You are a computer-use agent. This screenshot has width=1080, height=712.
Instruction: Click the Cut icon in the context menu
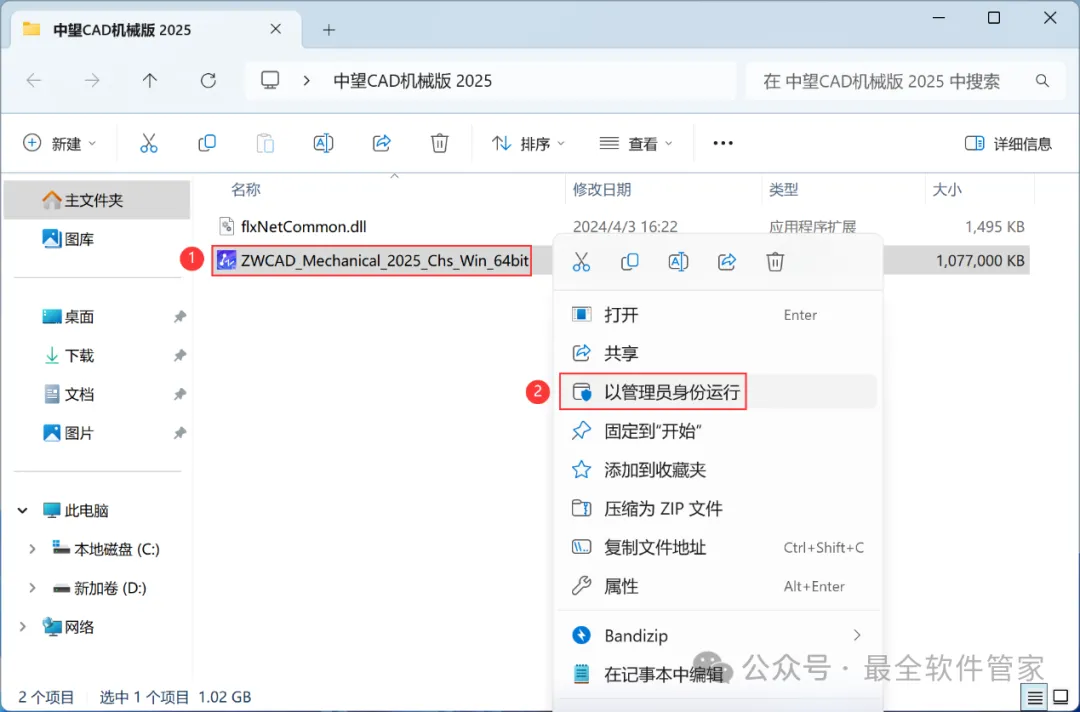[581, 262]
